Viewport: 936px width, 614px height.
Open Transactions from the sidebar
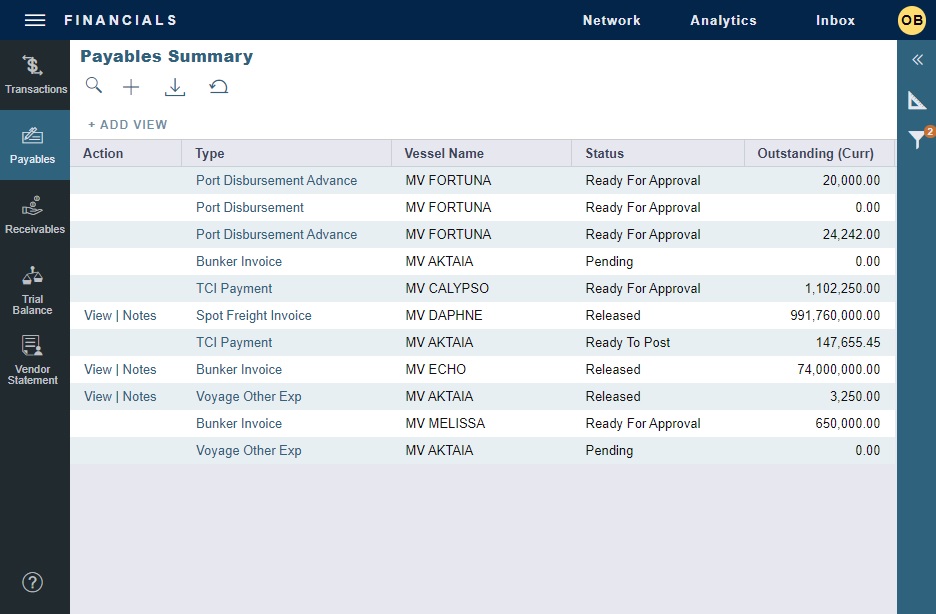click(34, 73)
